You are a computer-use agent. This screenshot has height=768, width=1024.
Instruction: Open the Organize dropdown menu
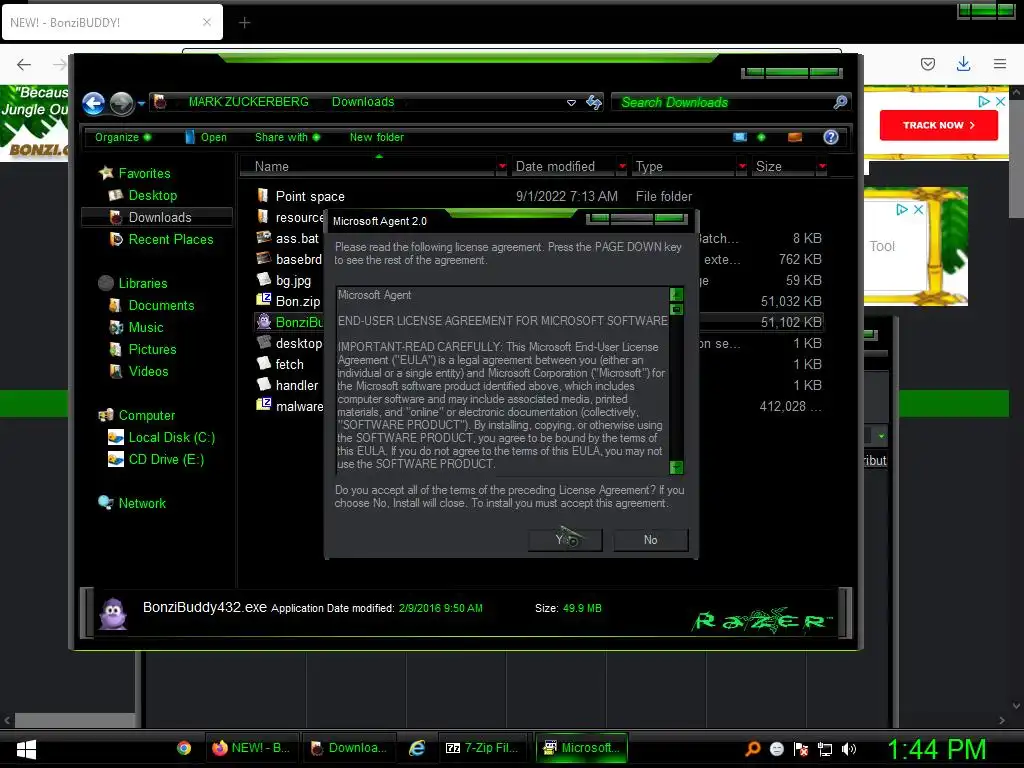[x=123, y=137]
